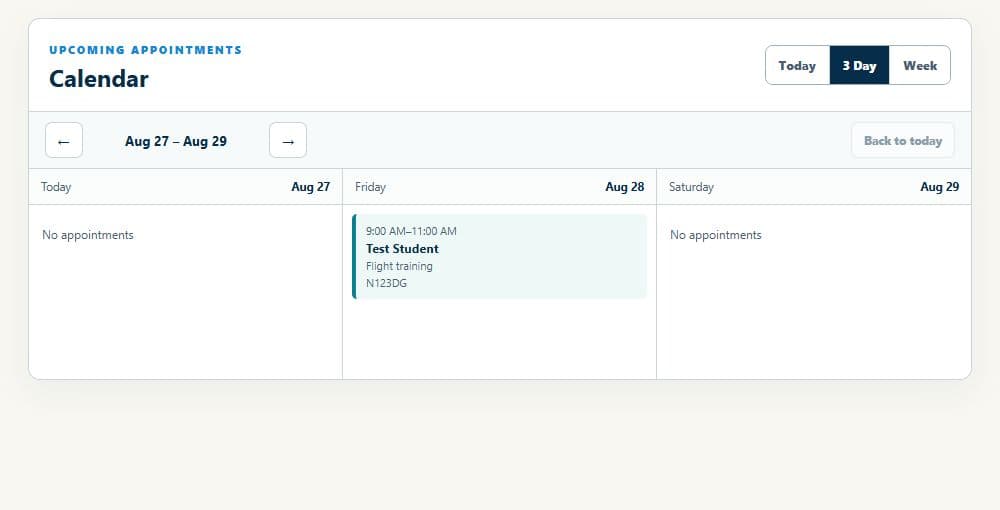Switch to the Week view tab
1000x510 pixels.
click(920, 65)
